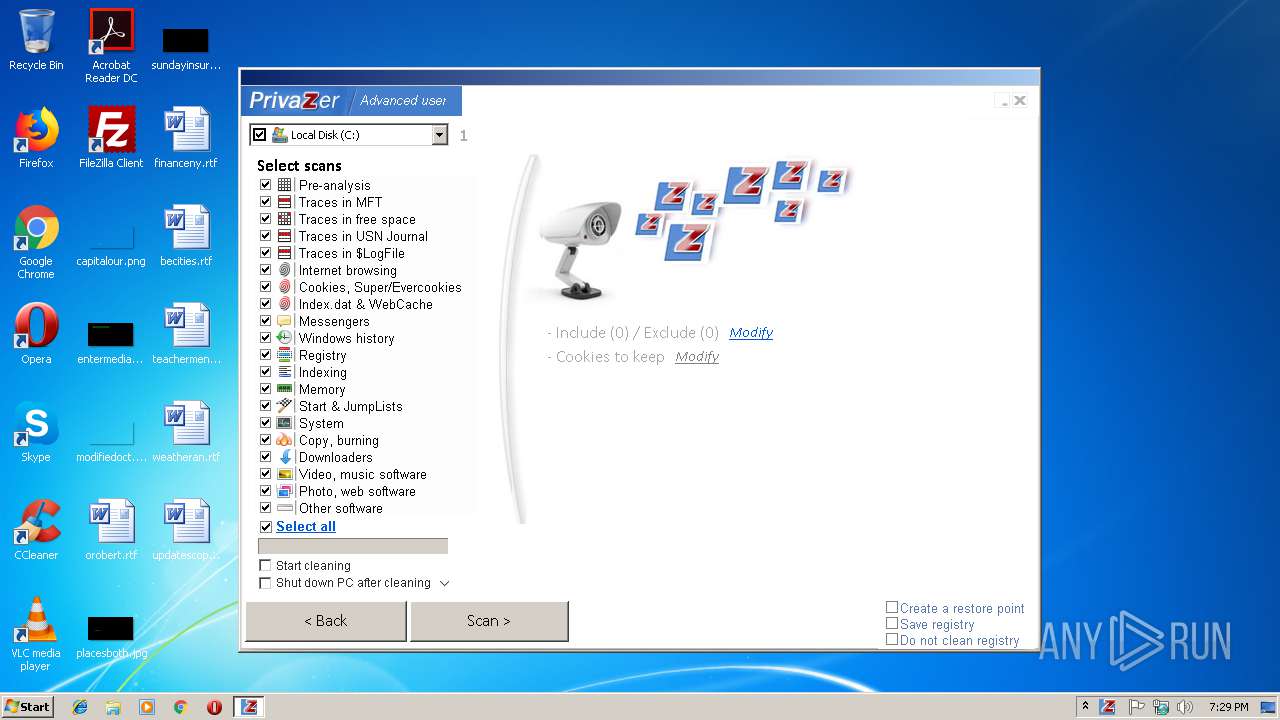Open FileZilla Client desktop shortcut

point(111,139)
